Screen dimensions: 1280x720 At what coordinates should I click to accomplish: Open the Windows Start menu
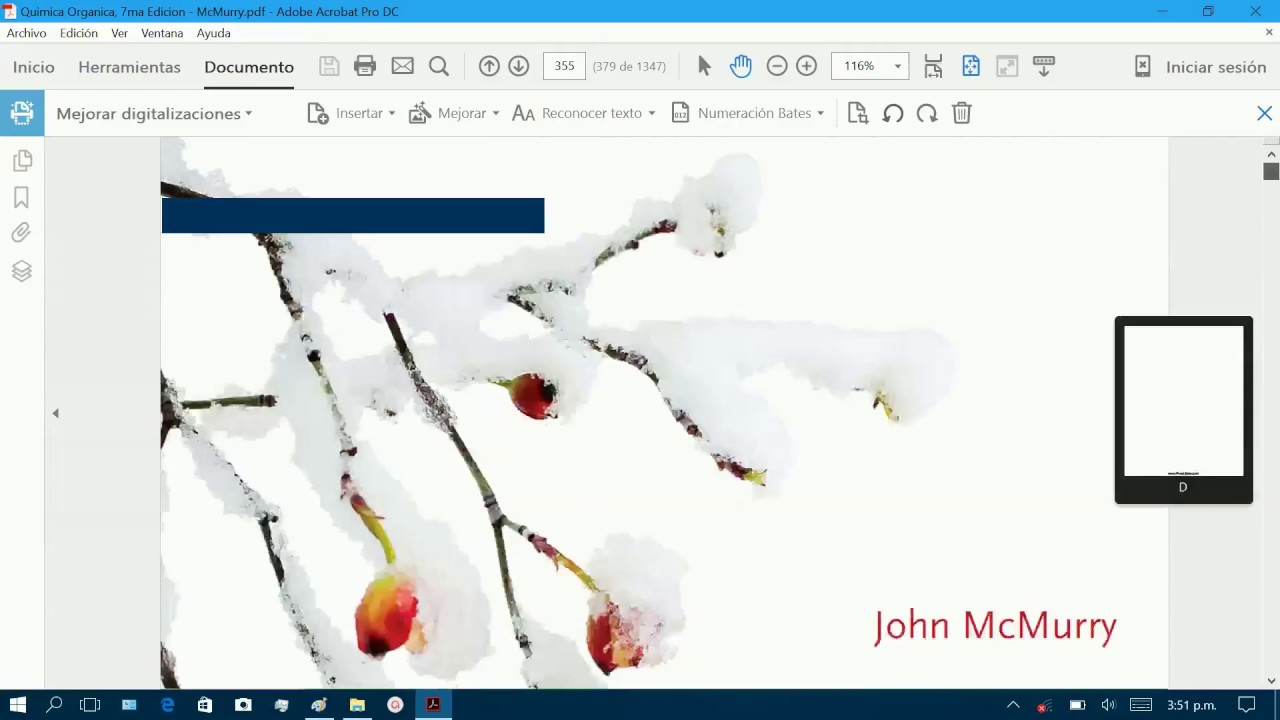(x=17, y=705)
